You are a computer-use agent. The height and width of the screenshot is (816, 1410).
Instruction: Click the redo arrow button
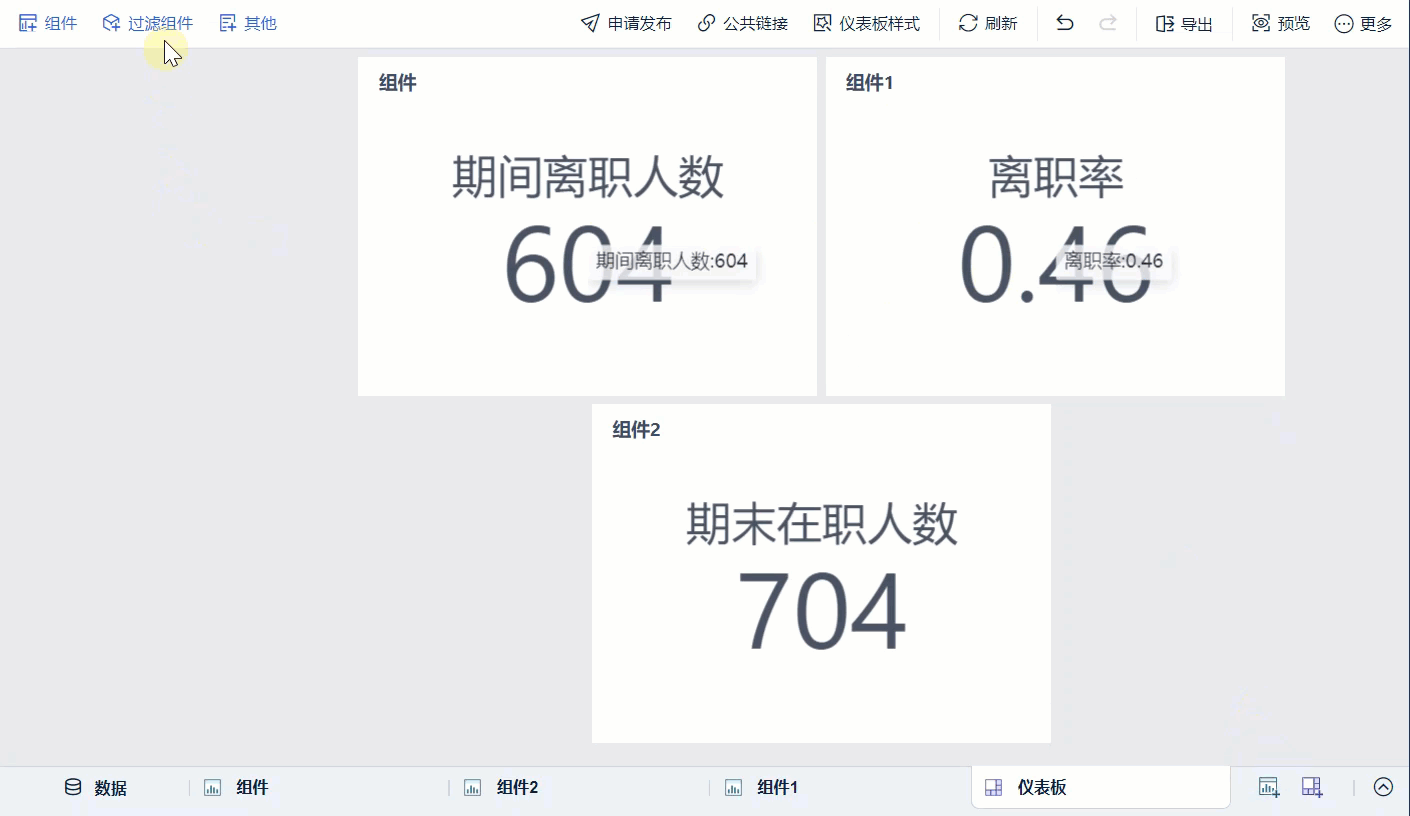tap(1108, 23)
